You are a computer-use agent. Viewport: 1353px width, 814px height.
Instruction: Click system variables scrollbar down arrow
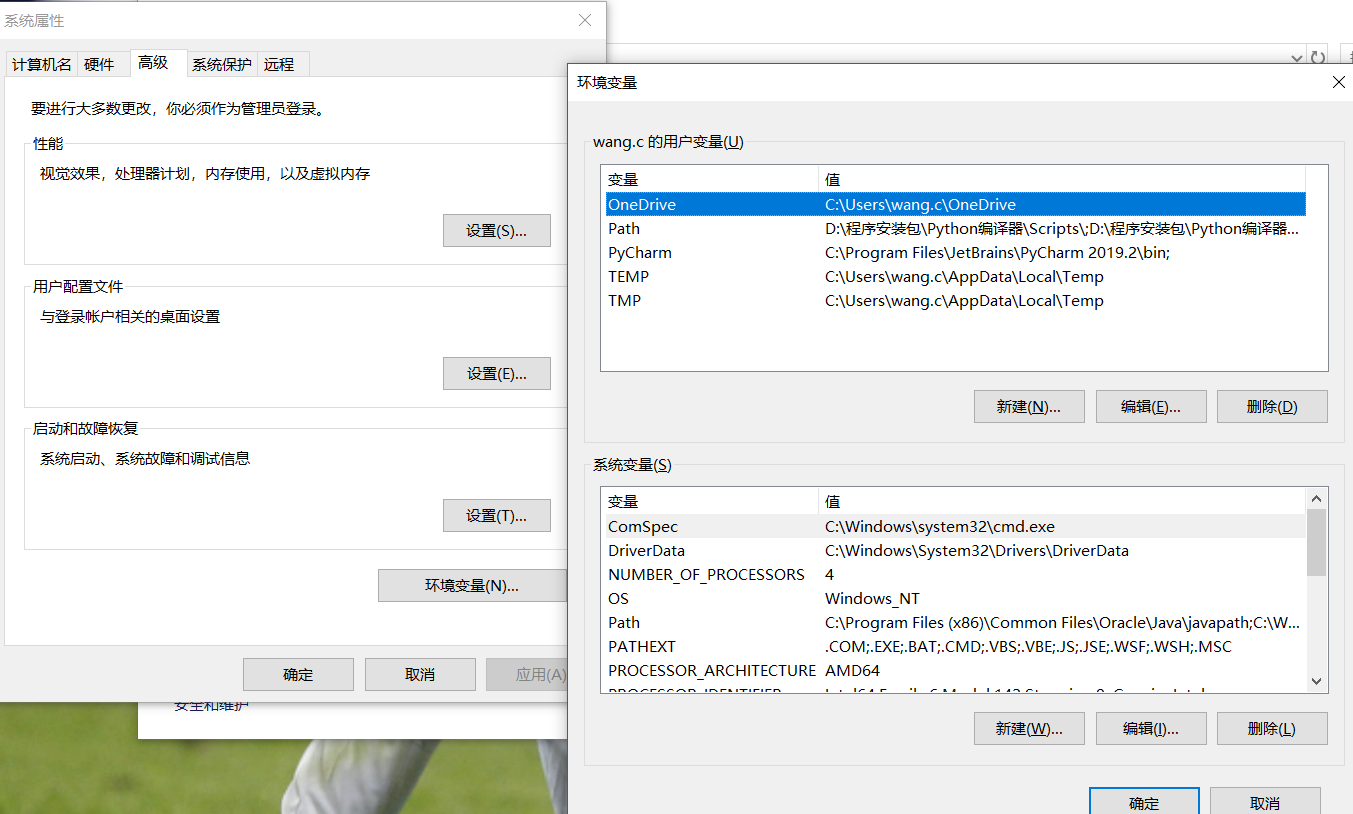point(1316,681)
